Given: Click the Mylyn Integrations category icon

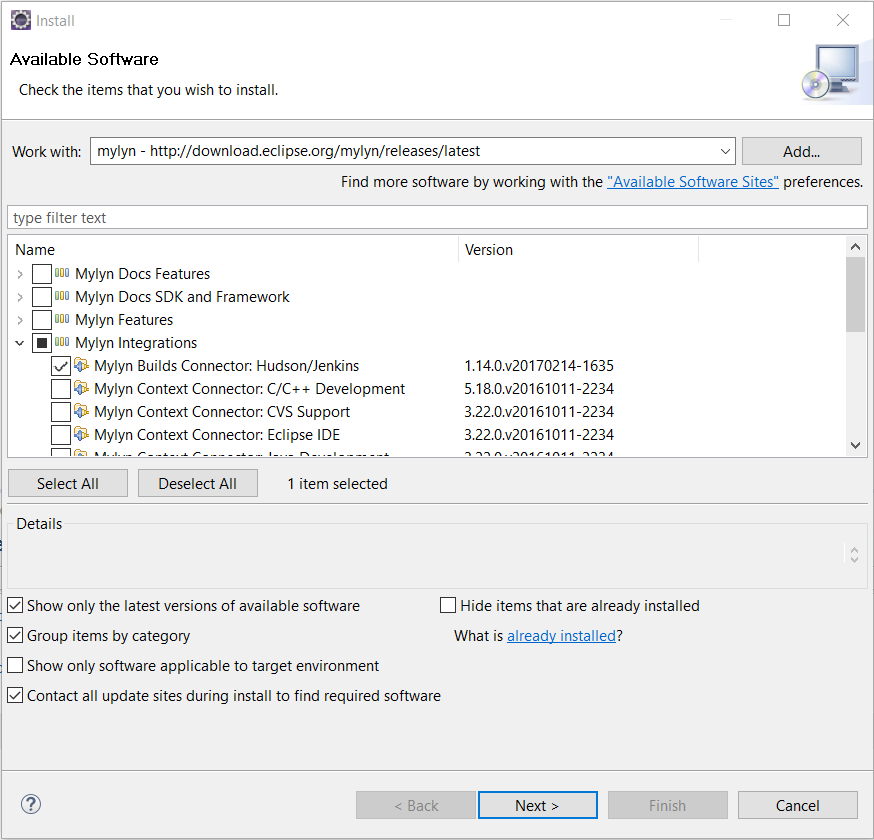Looking at the screenshot, I should [x=62, y=342].
